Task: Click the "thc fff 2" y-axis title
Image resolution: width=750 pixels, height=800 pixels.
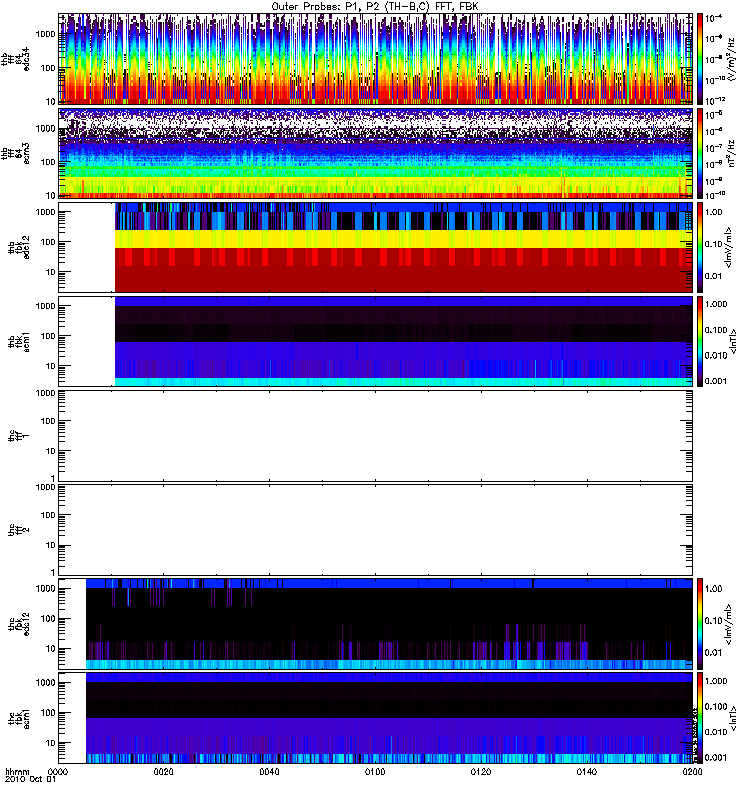Action: [19, 530]
